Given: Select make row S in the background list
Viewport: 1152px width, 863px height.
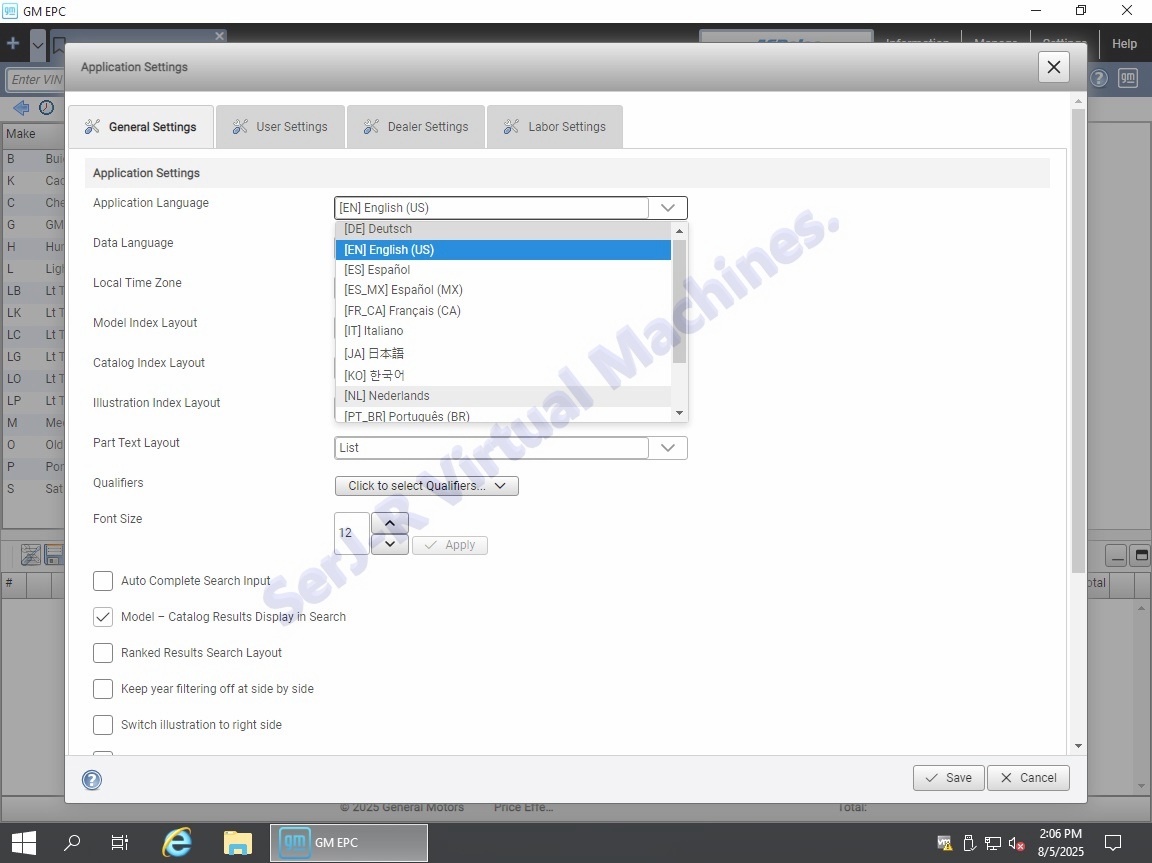Looking at the screenshot, I should coord(34,488).
